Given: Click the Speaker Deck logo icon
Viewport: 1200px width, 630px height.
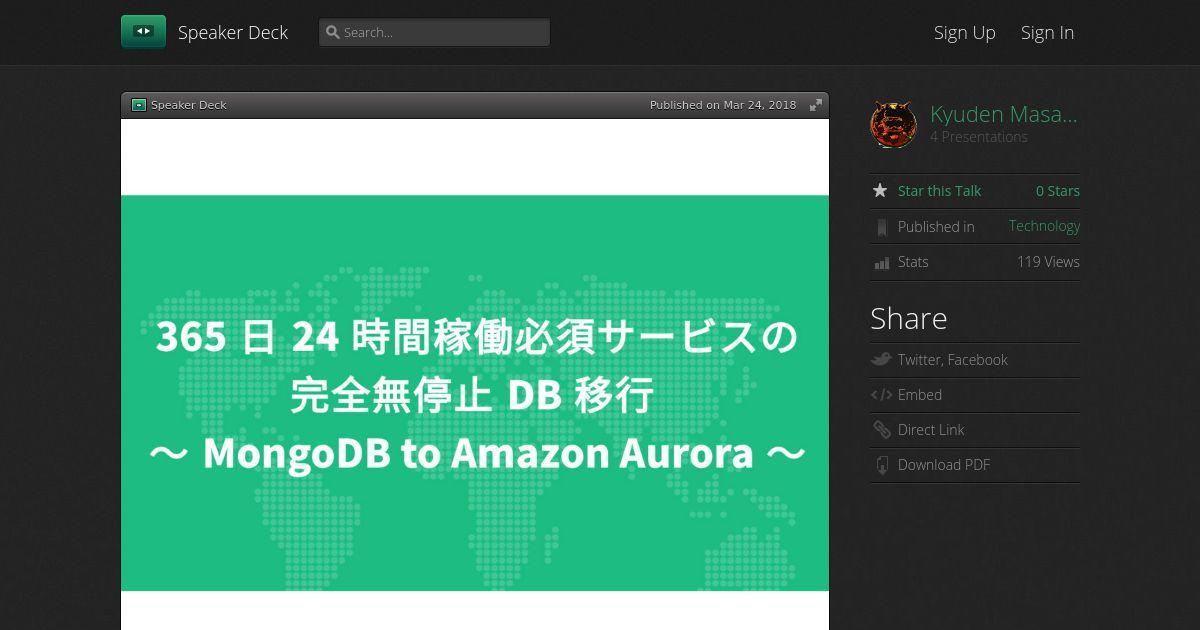Looking at the screenshot, I should pyautogui.click(x=143, y=32).
